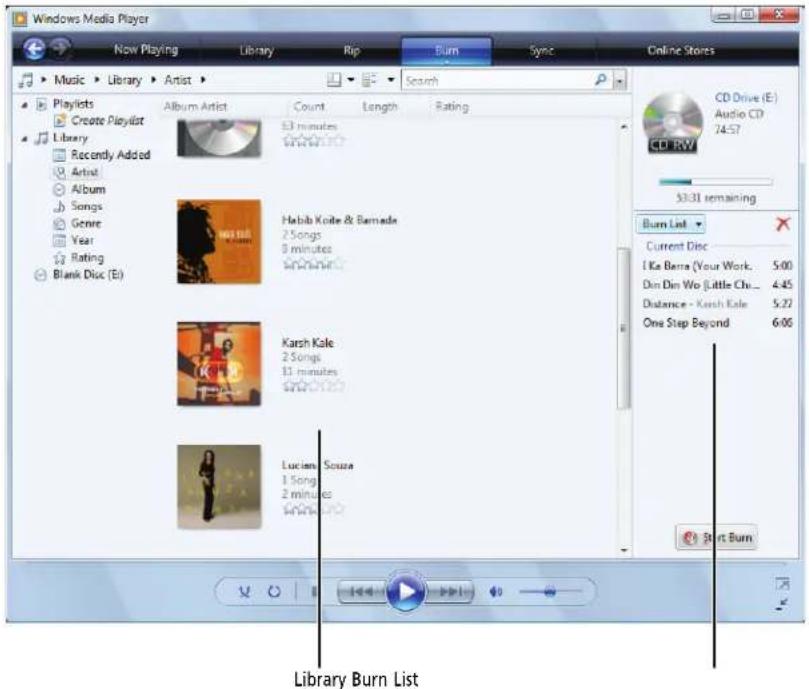Go back with the blue back arrow
Viewport: 809px width, 689px height.
[35, 50]
